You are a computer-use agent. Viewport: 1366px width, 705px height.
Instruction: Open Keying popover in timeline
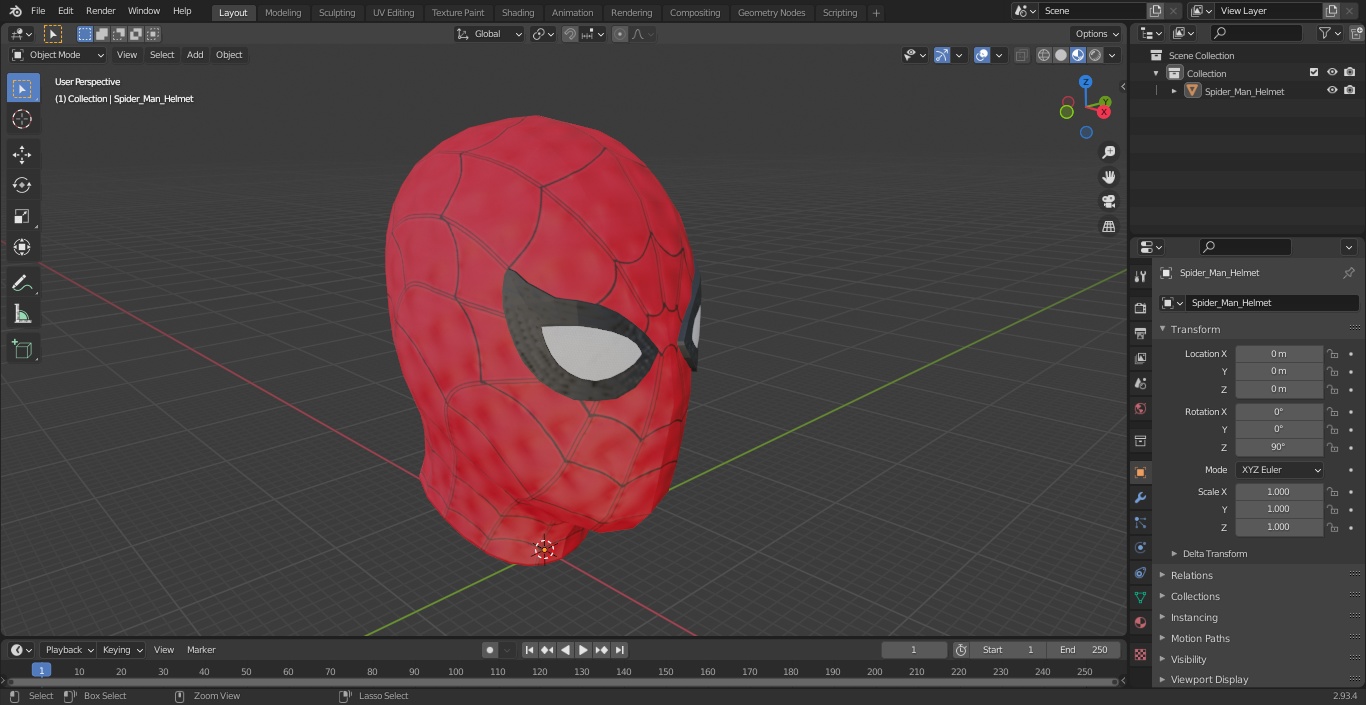[x=122, y=650]
